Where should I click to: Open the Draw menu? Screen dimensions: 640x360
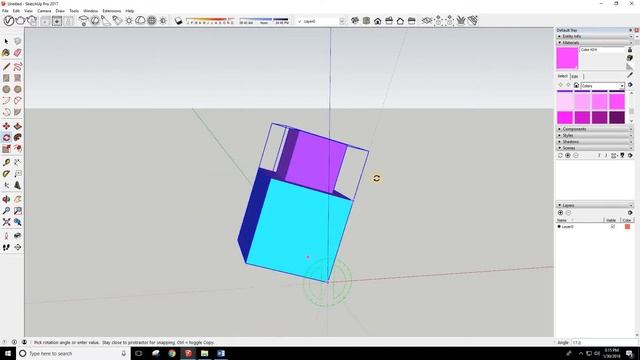click(x=60, y=11)
